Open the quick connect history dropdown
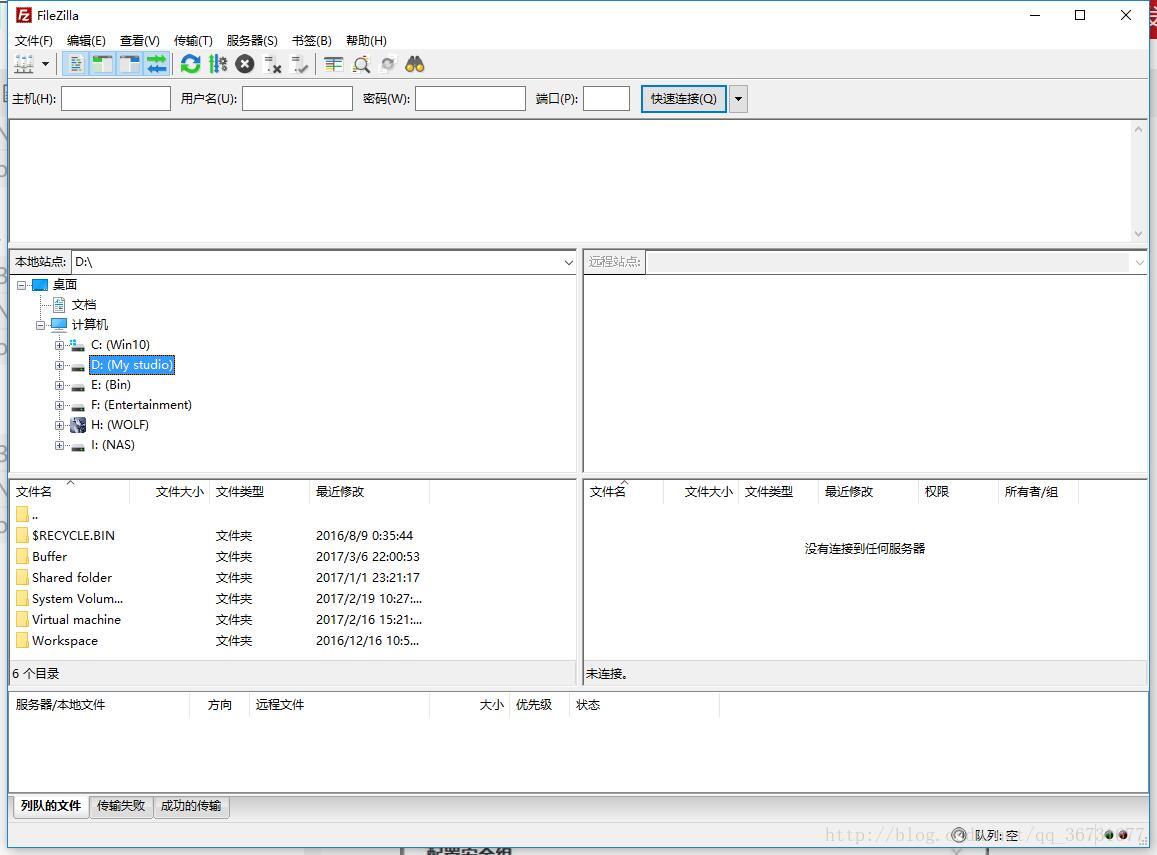This screenshot has width=1157, height=855. click(x=738, y=99)
